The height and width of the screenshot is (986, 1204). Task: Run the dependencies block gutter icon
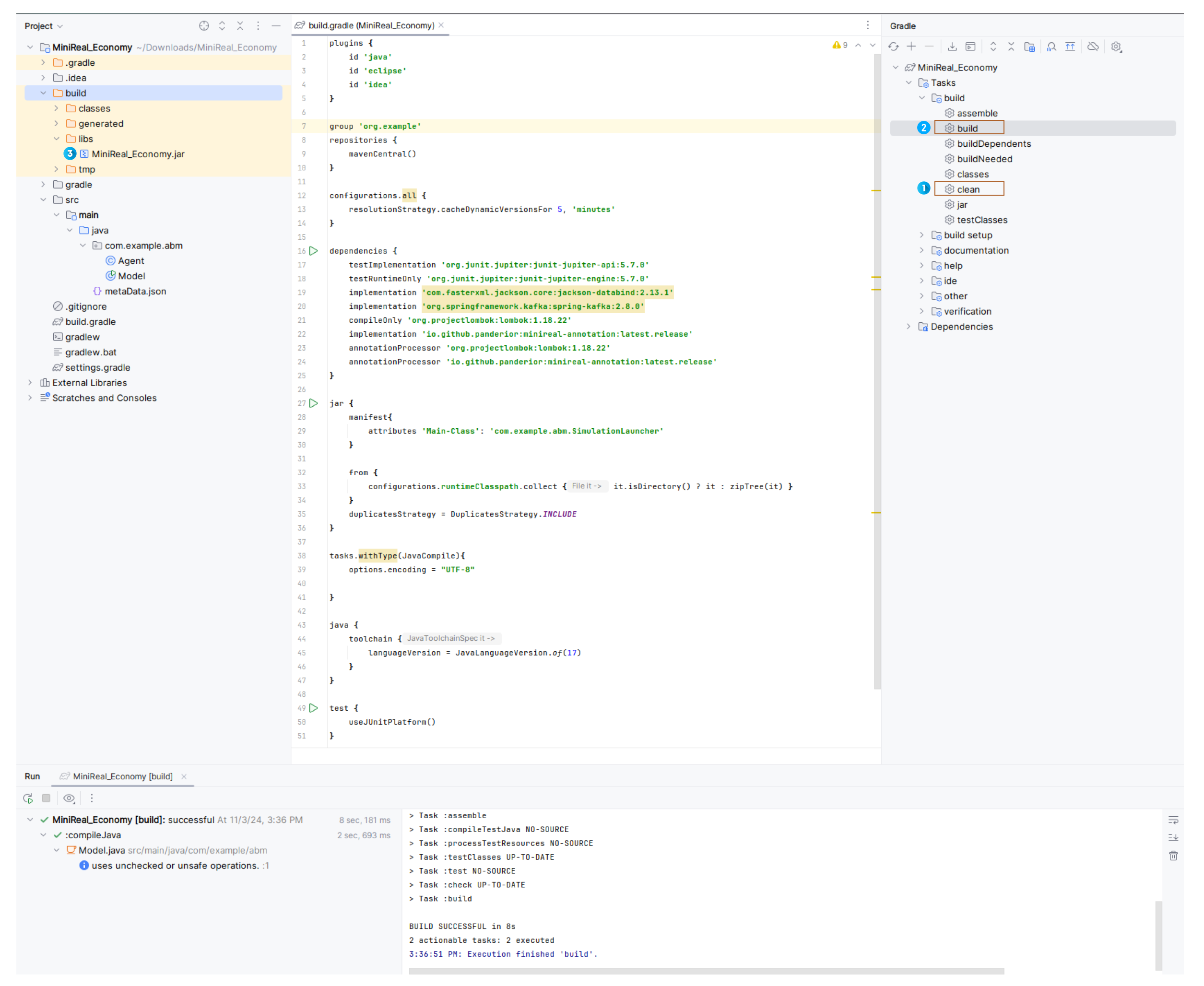(314, 250)
